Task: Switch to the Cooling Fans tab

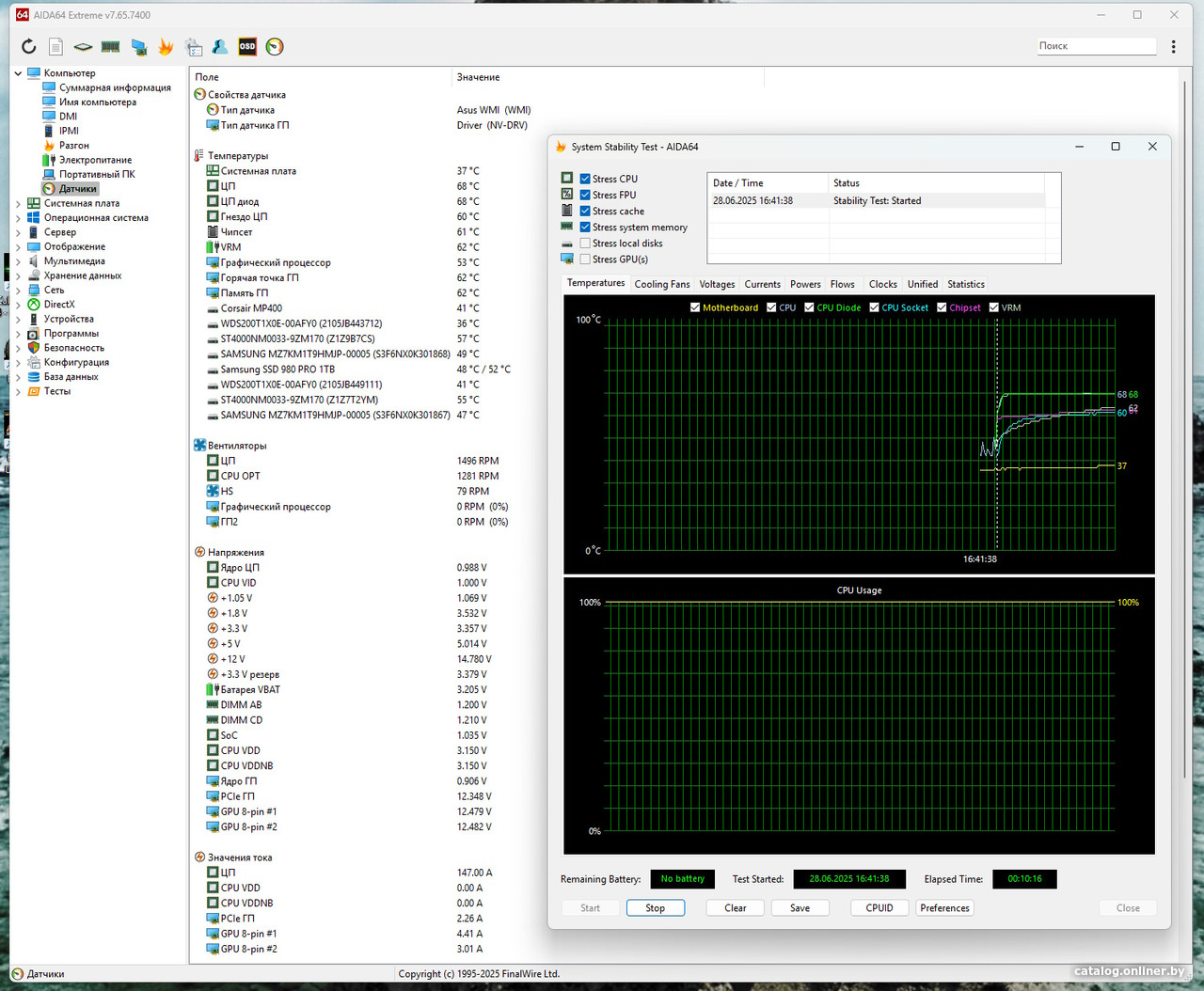Action: [661, 284]
